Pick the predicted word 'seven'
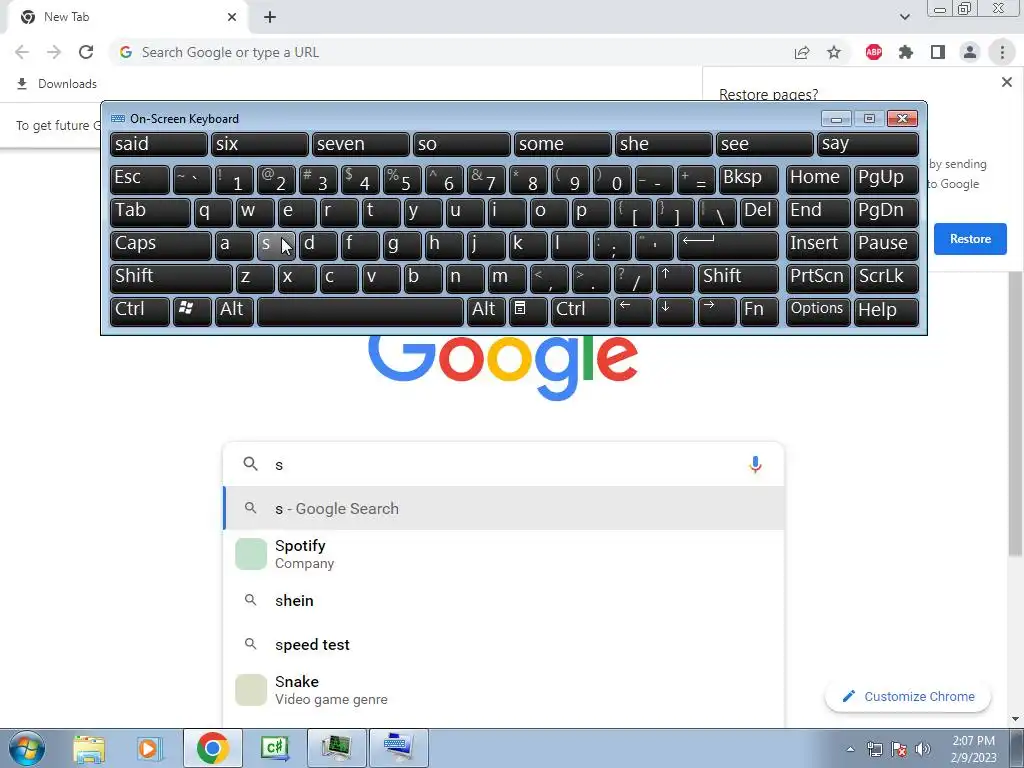 point(360,144)
